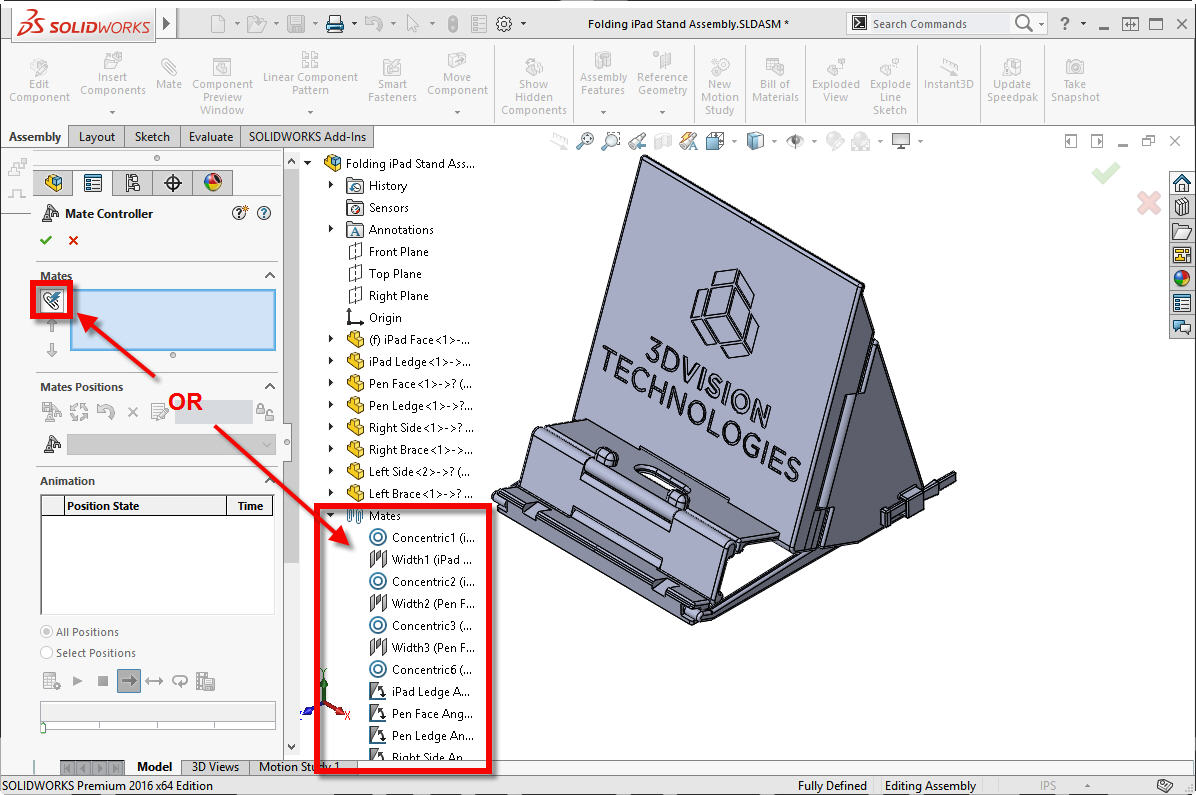Cancel Mate Controller with red X

[x=73, y=240]
